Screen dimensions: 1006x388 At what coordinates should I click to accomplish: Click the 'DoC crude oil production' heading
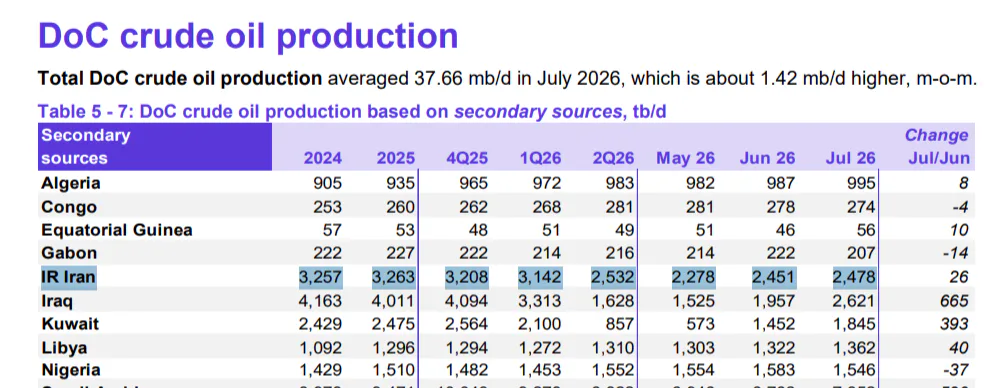(248, 36)
